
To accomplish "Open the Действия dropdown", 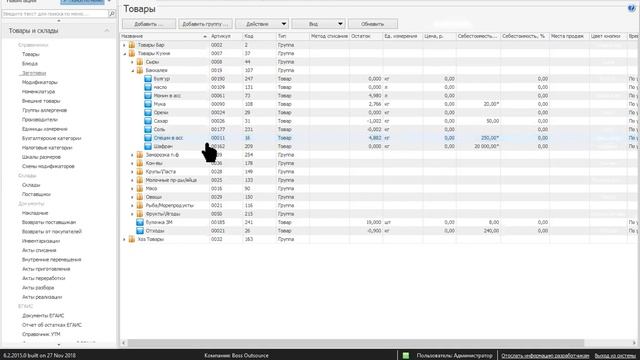I will point(262,24).
